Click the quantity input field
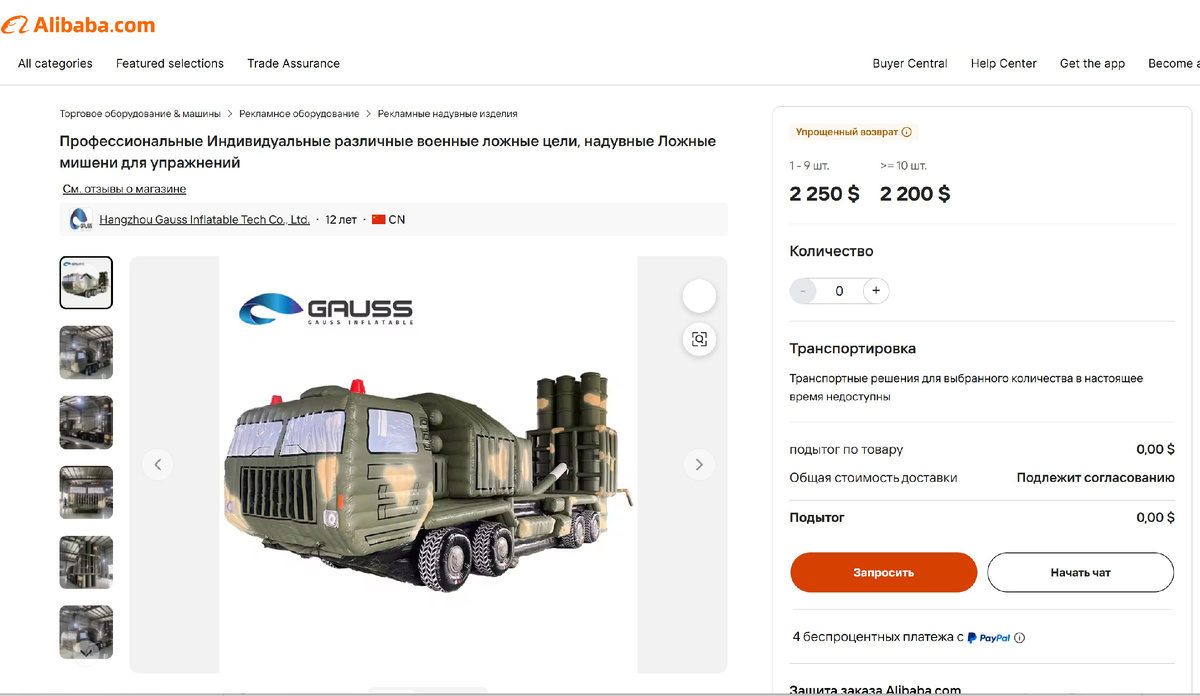This screenshot has width=1200, height=696. [839, 291]
